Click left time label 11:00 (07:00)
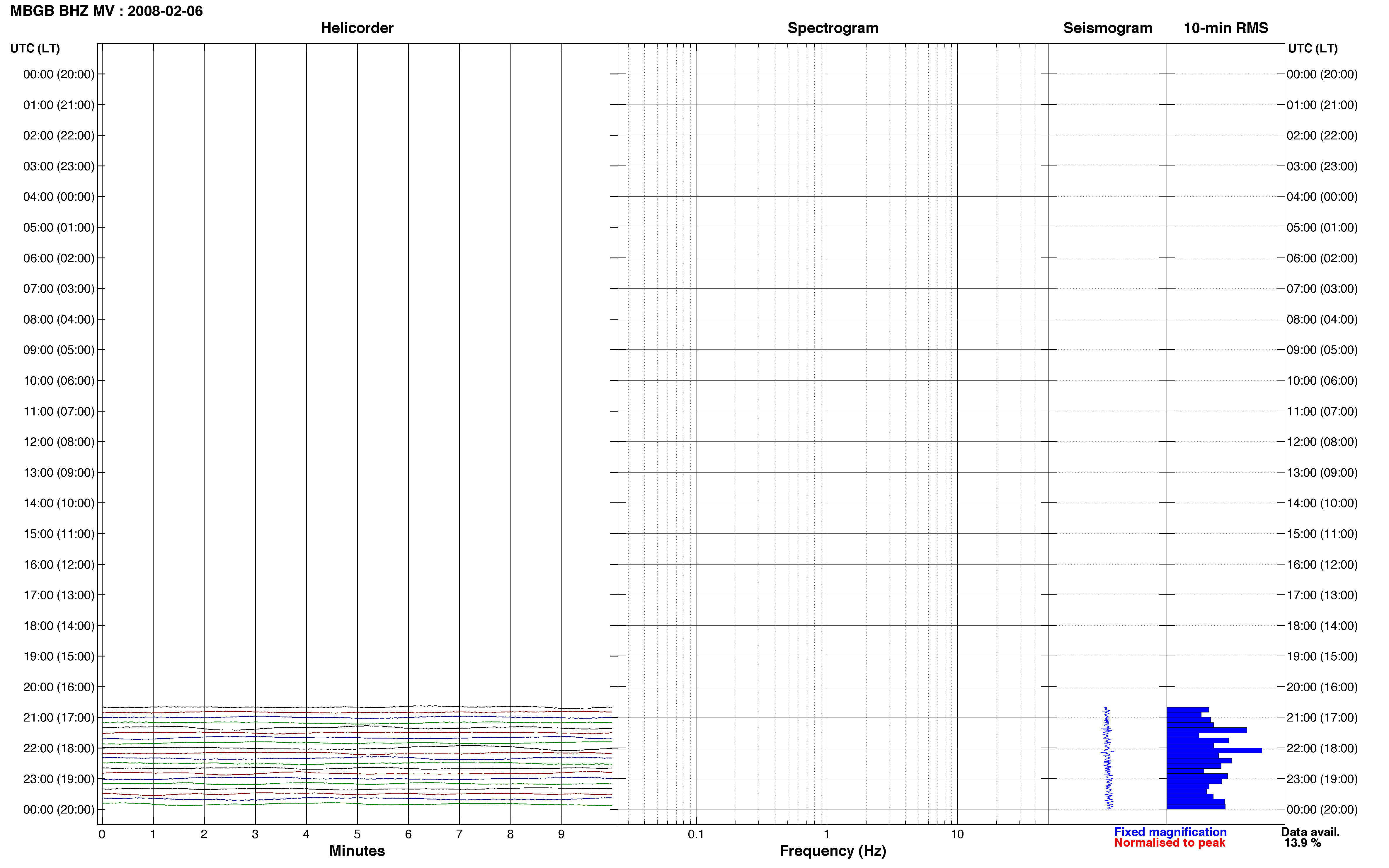Viewport: 1389px width, 868px height. tap(59, 411)
